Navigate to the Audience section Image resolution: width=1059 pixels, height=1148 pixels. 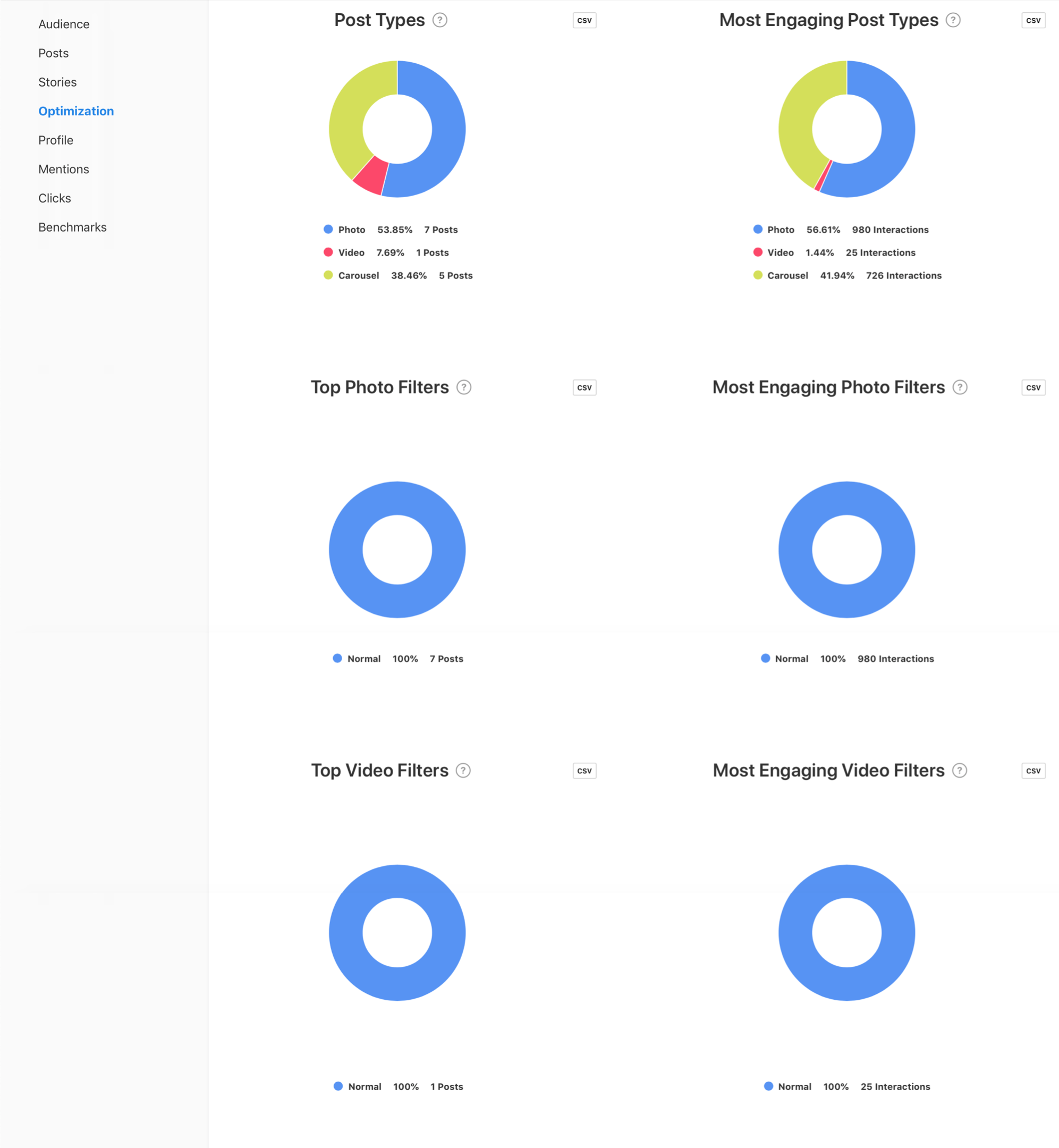[63, 23]
